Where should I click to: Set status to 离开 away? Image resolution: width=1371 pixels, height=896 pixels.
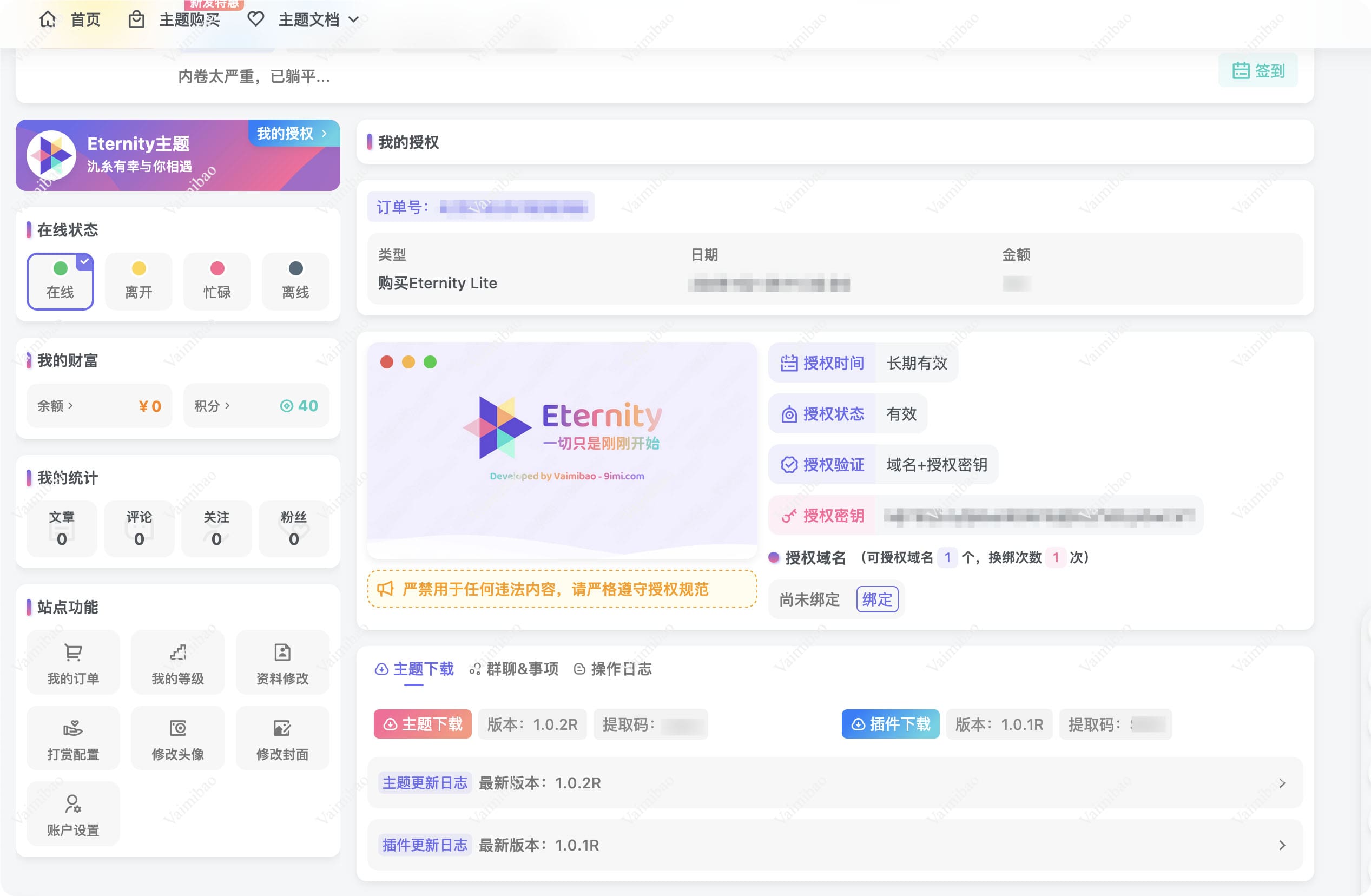pos(139,281)
